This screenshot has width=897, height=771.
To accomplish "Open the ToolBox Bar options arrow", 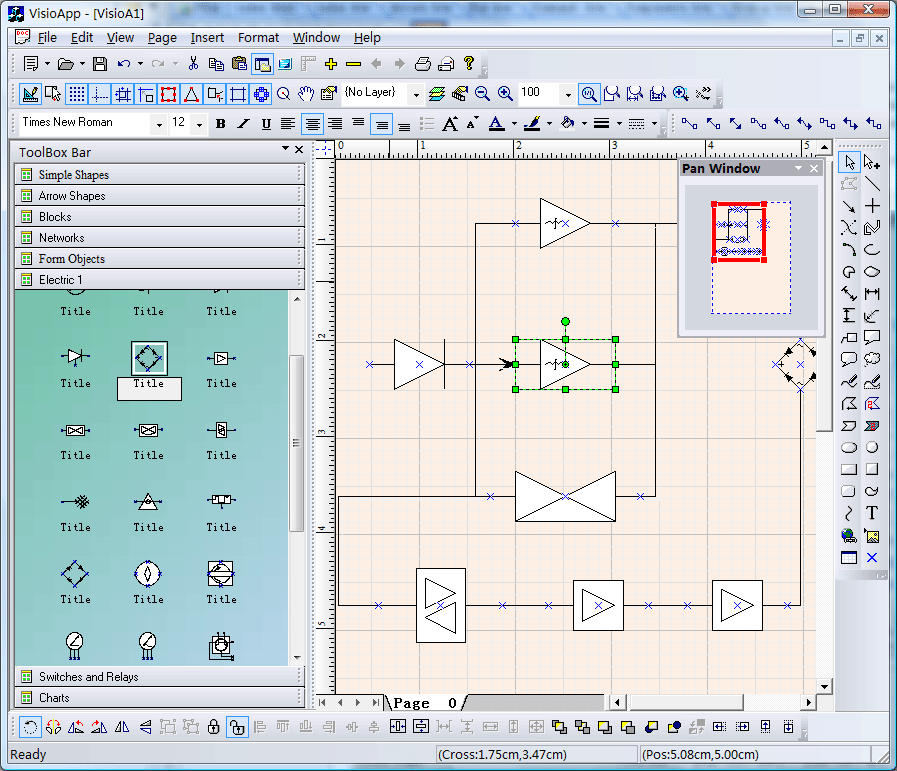I will pos(285,149).
